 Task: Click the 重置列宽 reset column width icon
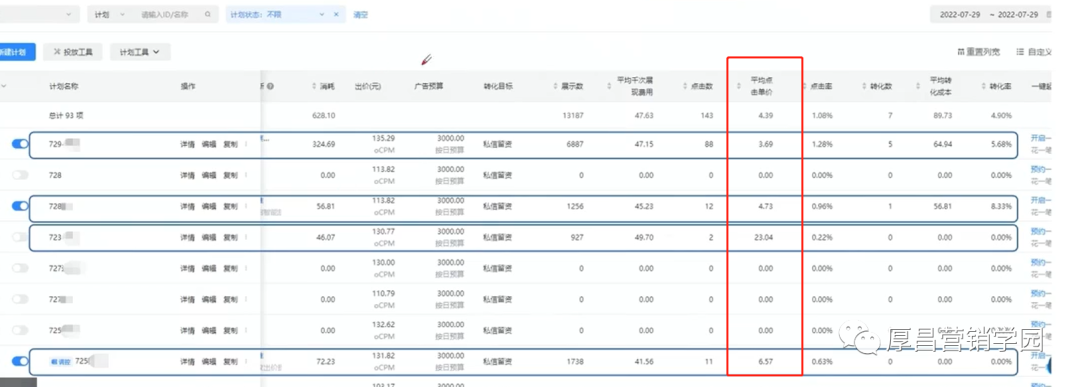click(x=961, y=52)
